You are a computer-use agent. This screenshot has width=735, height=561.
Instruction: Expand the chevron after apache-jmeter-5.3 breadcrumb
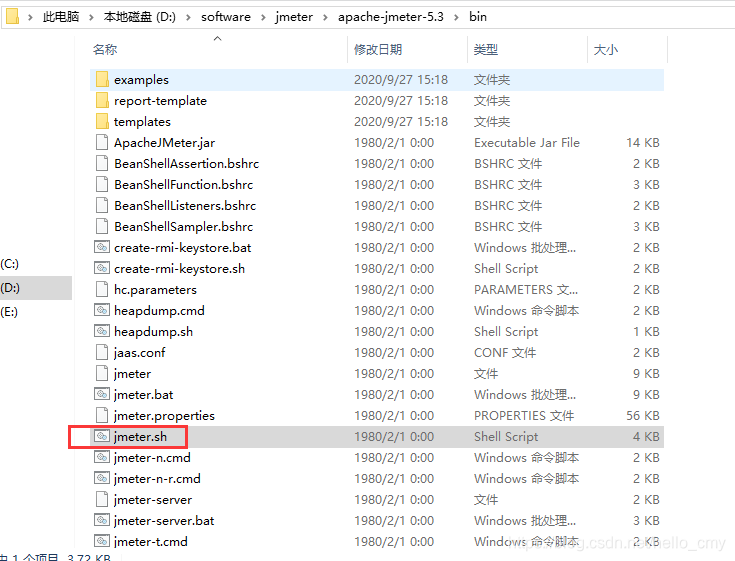pyautogui.click(x=456, y=17)
